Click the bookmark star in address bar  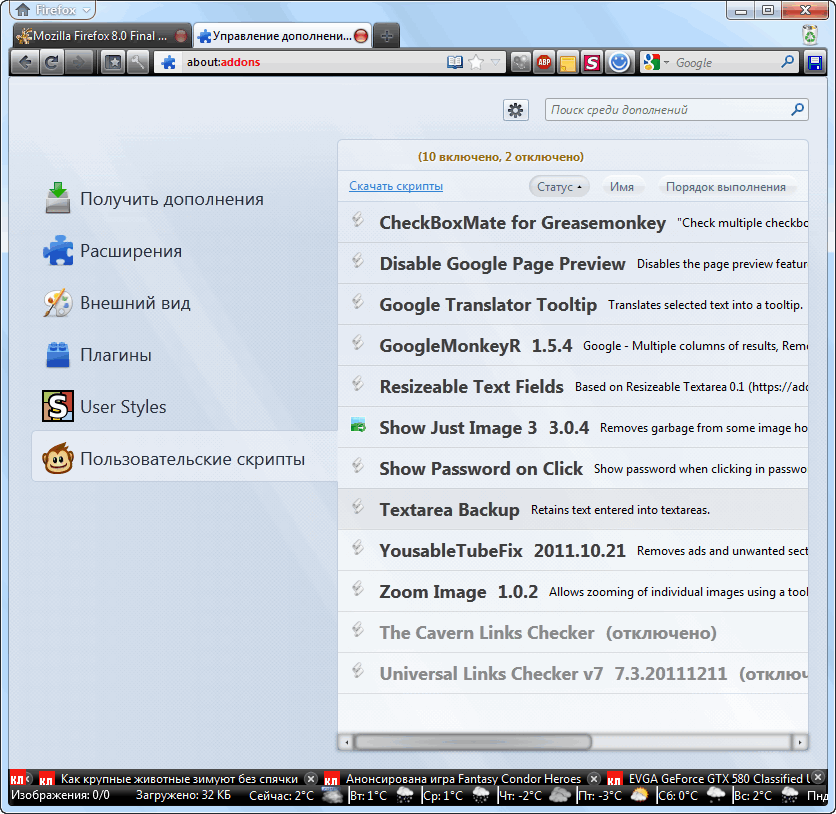477,63
